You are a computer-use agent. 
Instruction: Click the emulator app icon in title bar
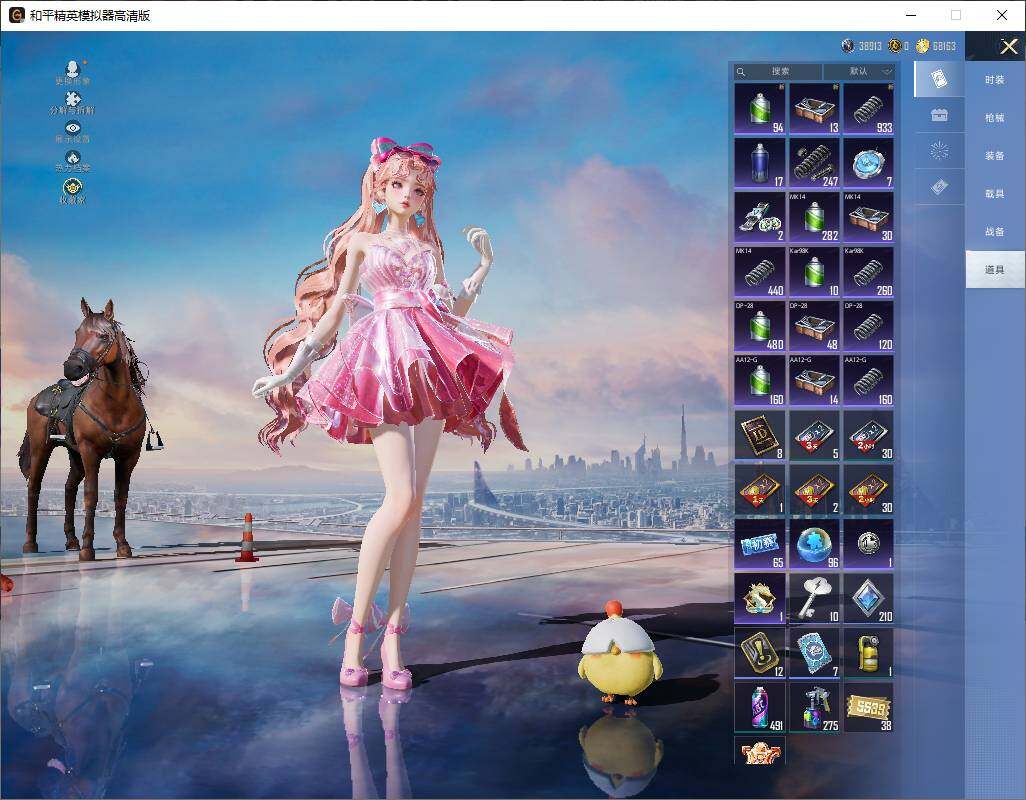pyautogui.click(x=16, y=15)
